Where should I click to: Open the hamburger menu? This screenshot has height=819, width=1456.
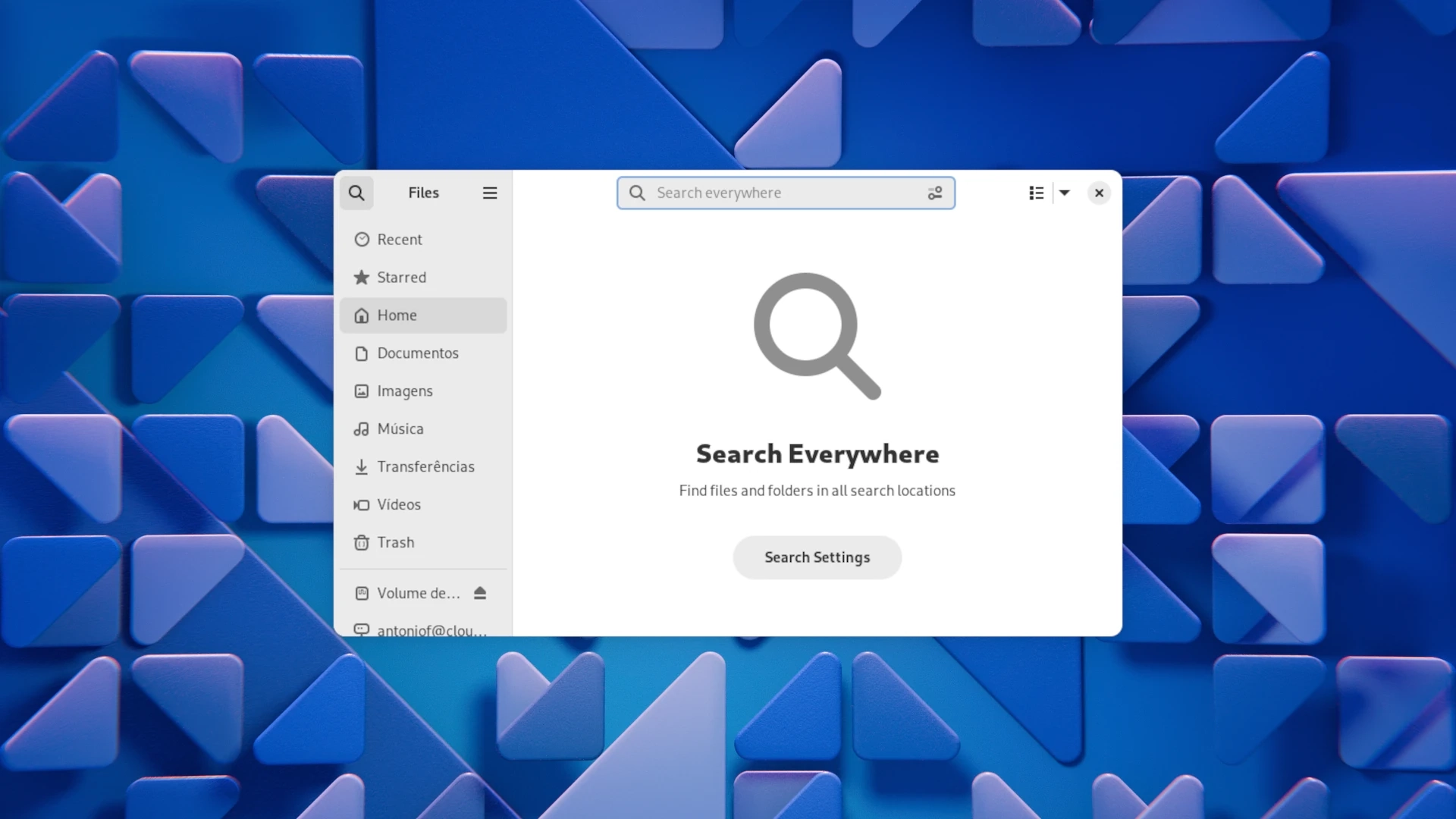coord(490,192)
